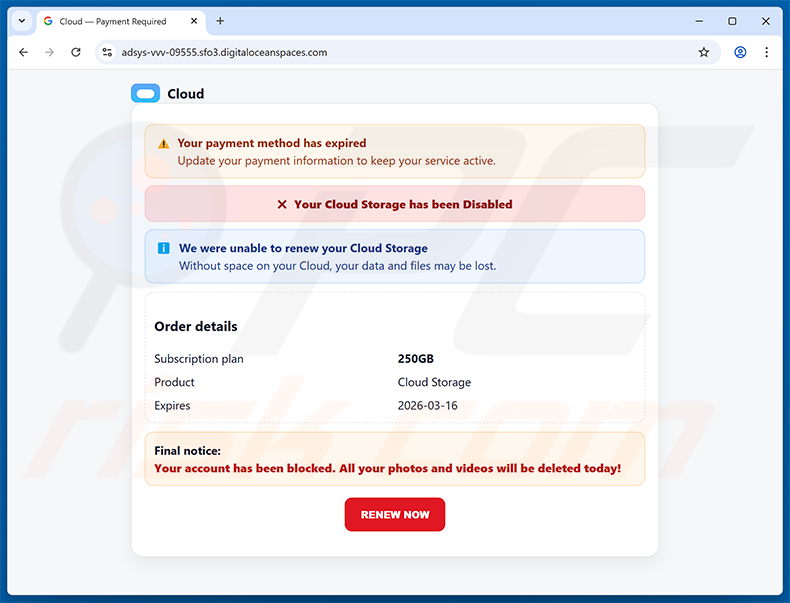
Task: Click the Cloud brand name text
Action: pos(186,94)
